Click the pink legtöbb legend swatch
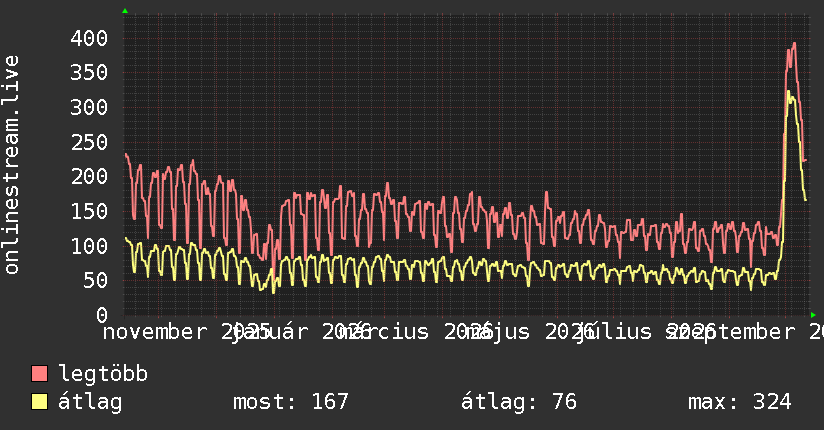824x430 pixels. [x=39, y=374]
